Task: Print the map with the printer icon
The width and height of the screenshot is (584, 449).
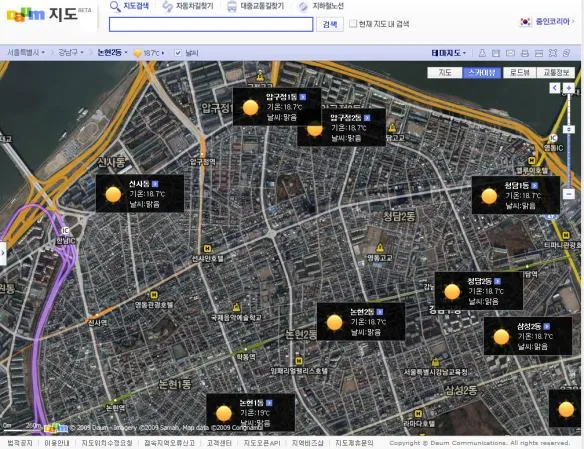Action: click(524, 53)
